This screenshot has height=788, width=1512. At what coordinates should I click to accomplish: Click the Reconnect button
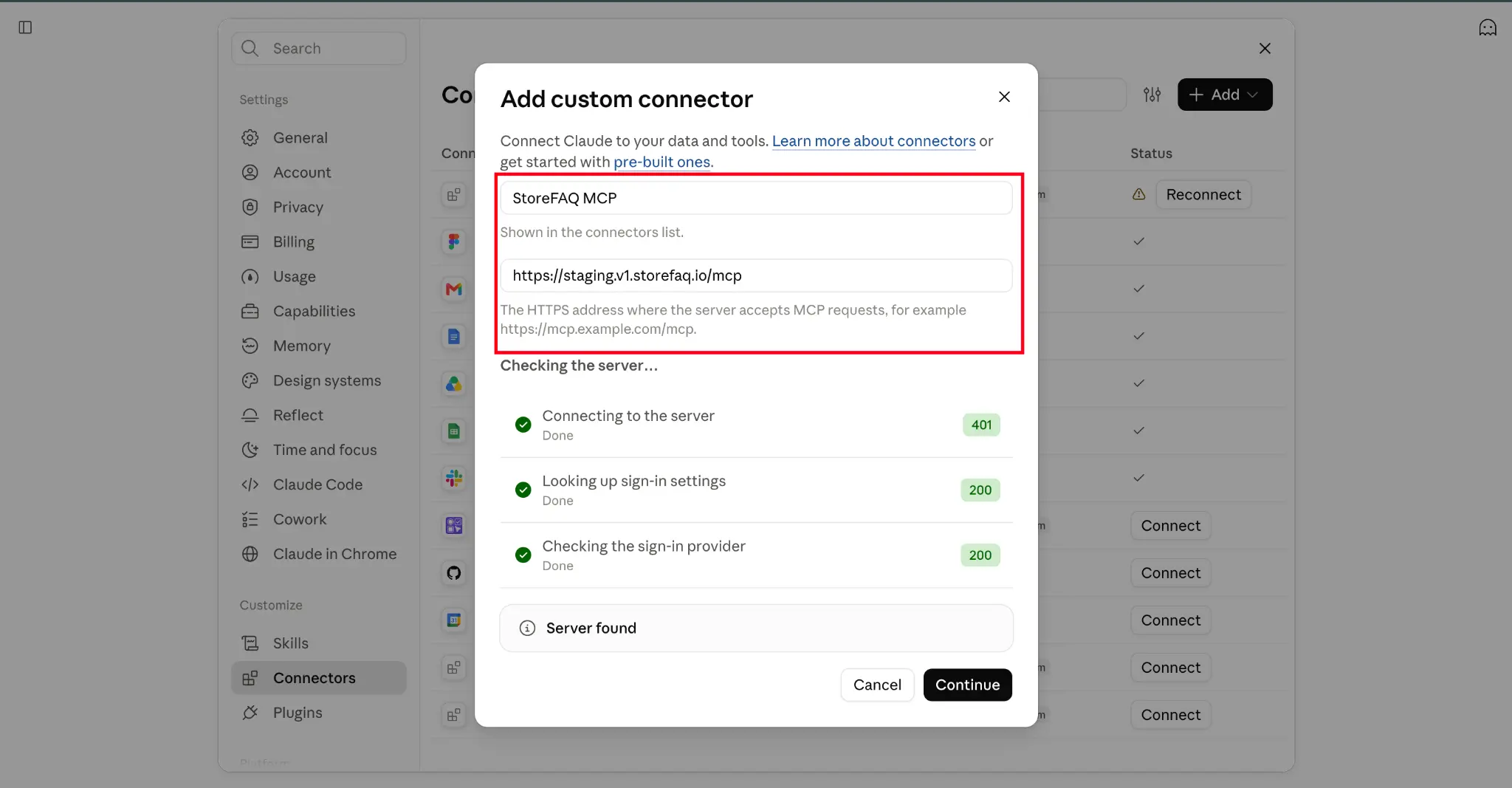1203,194
